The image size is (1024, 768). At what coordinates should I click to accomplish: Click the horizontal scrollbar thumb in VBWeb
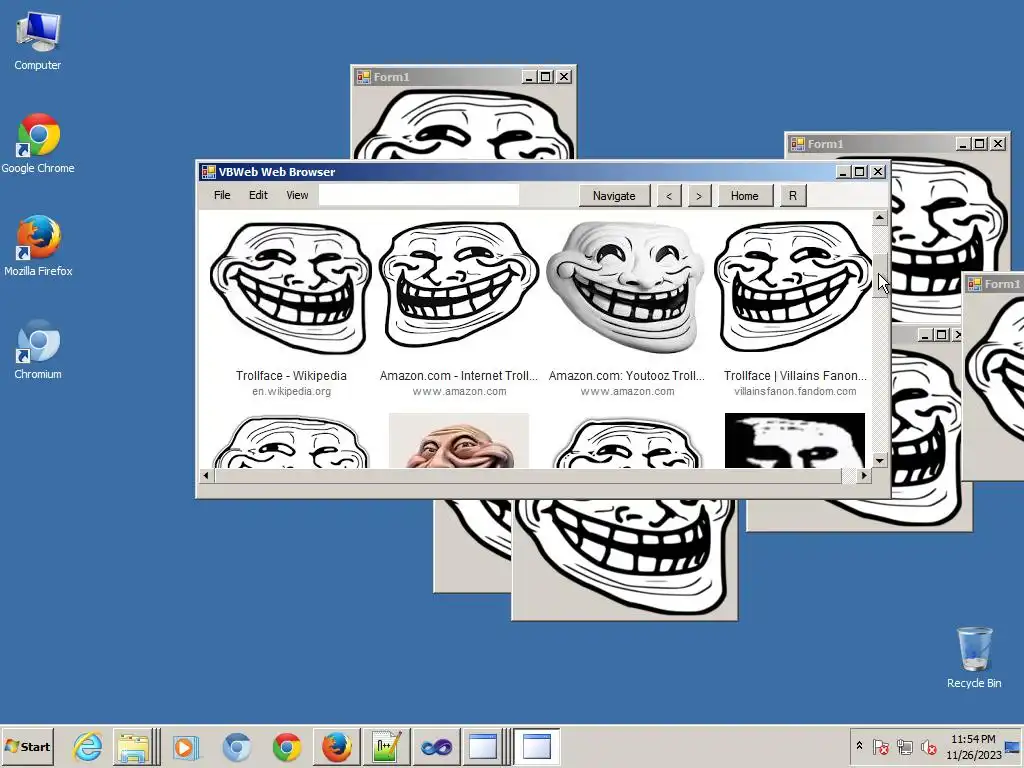point(528,475)
